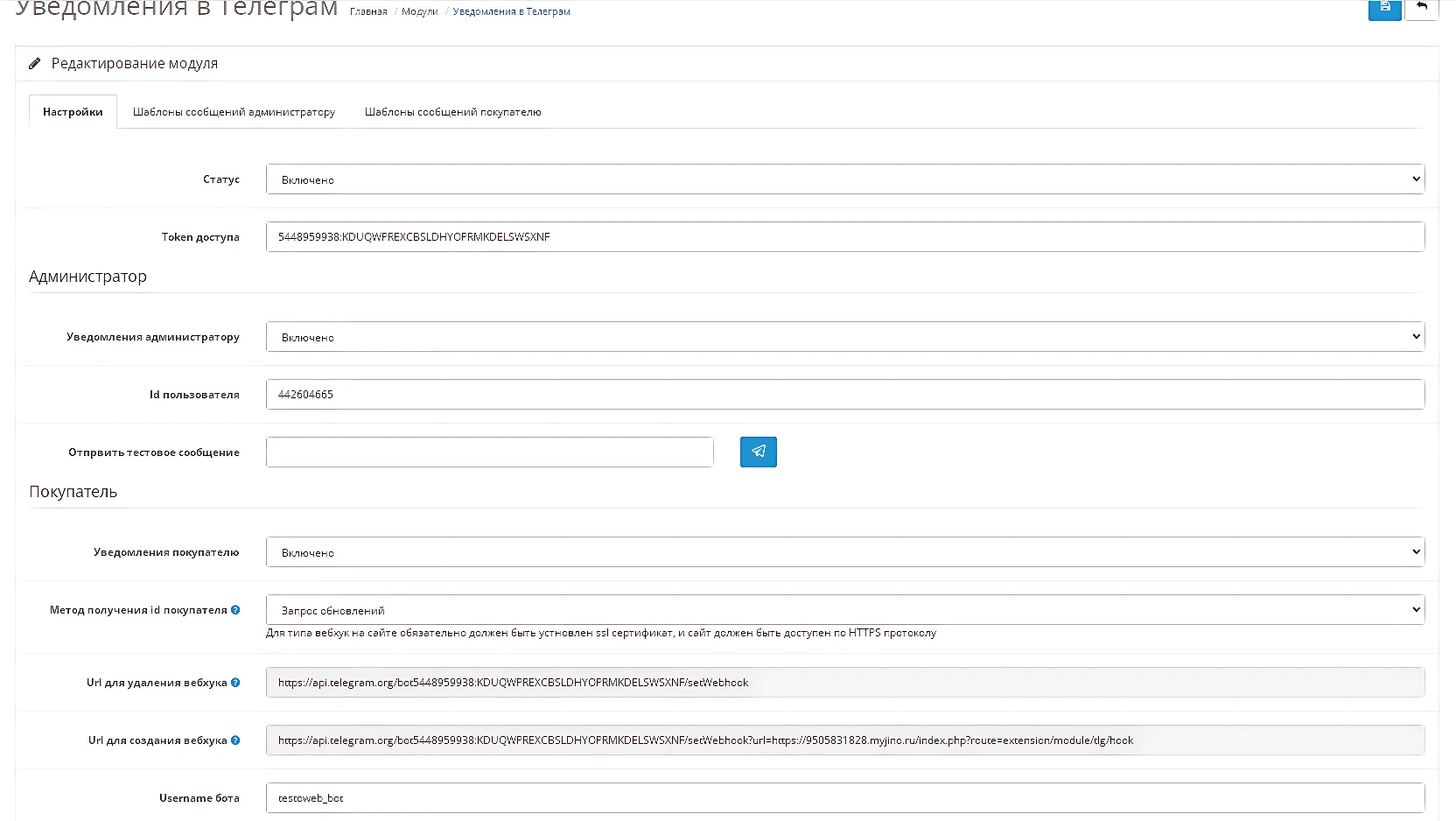
Task: Open Метод получения id покупателя dropdown
Action: [x=845, y=610]
